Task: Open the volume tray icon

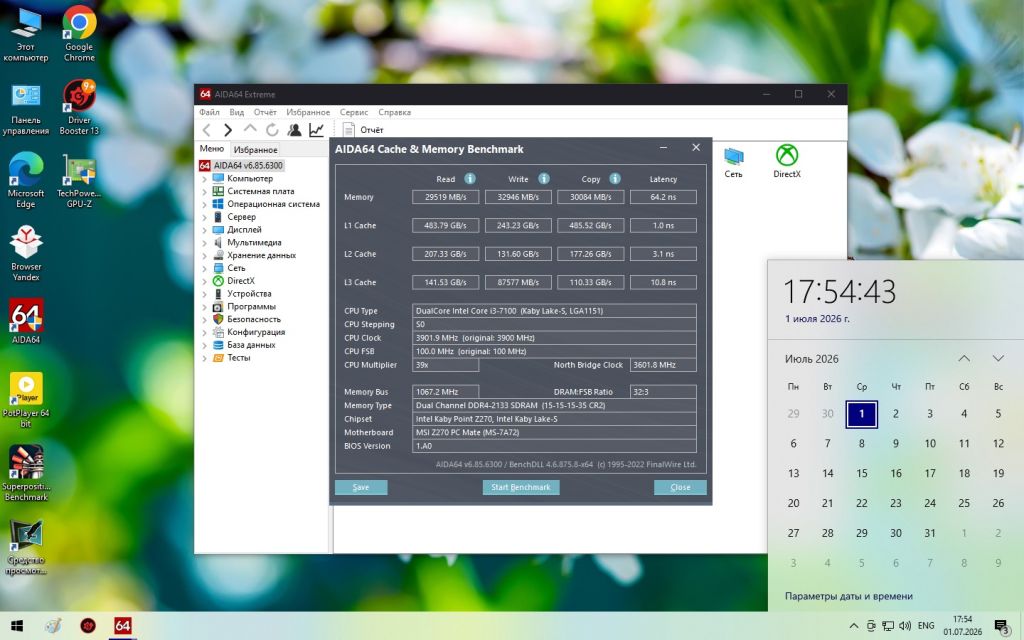Action: tap(904, 626)
